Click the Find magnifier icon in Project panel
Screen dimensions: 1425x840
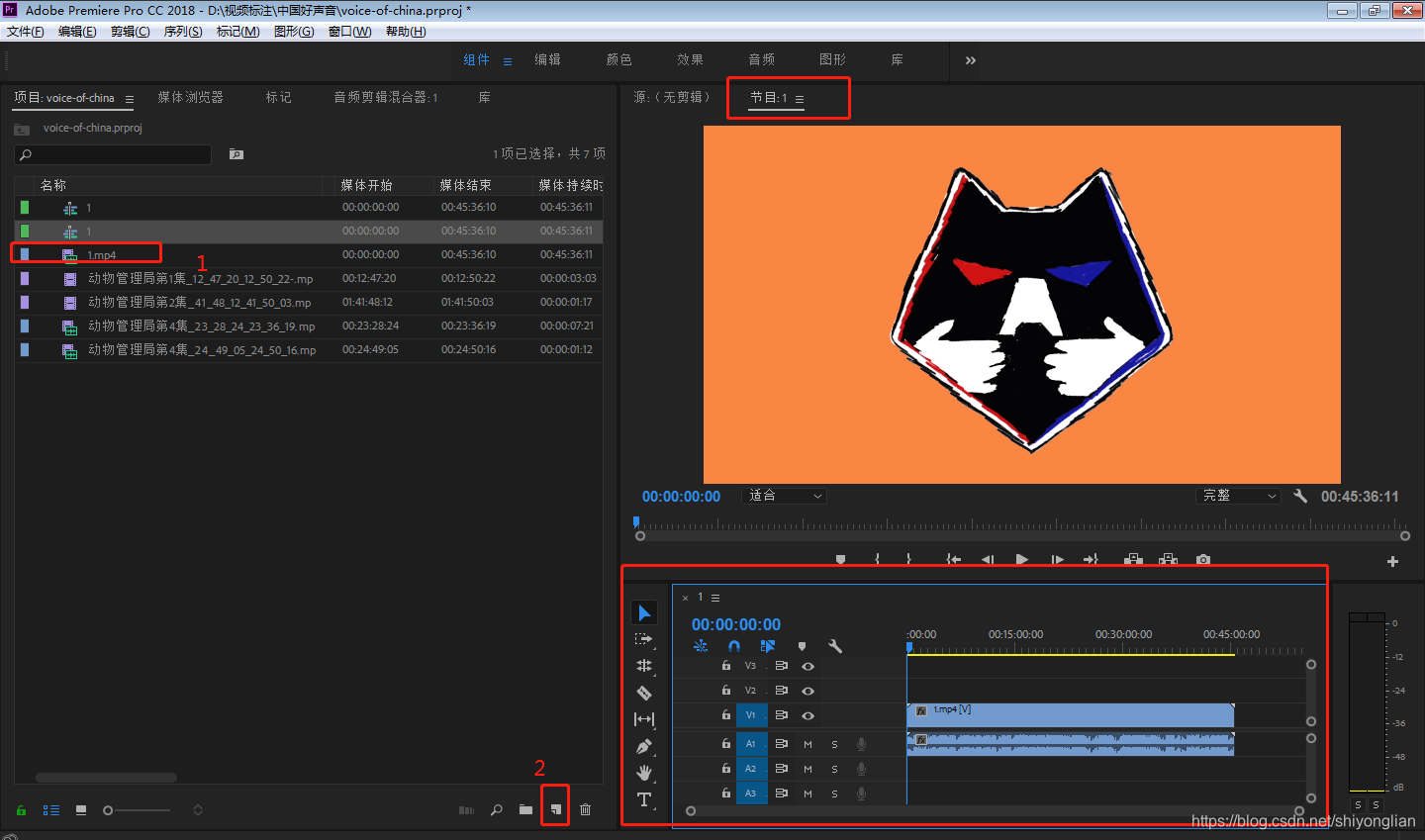tap(496, 809)
